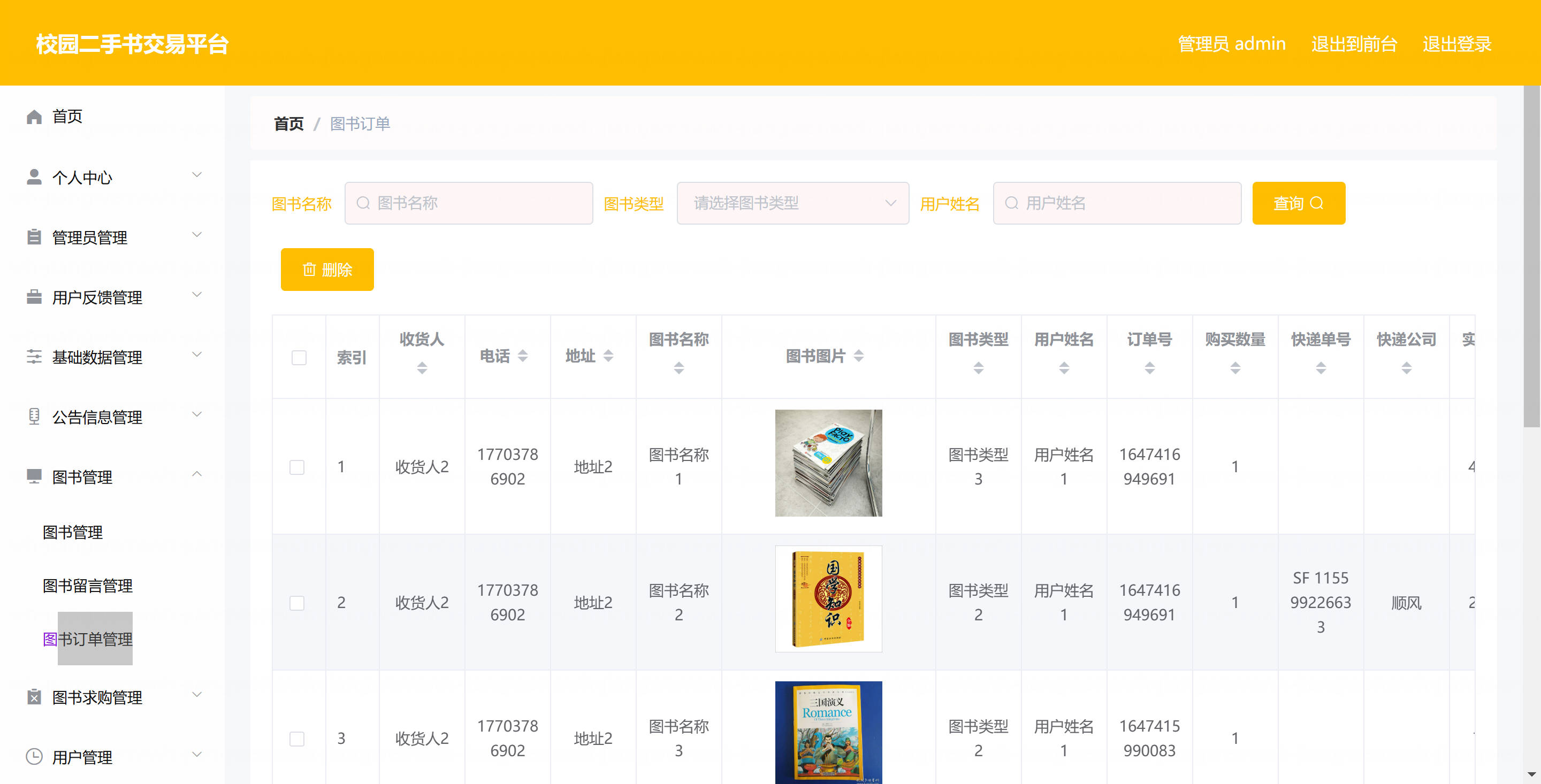Open the 请选择图书类型 dropdown
This screenshot has width=1541, height=784.
[x=792, y=203]
